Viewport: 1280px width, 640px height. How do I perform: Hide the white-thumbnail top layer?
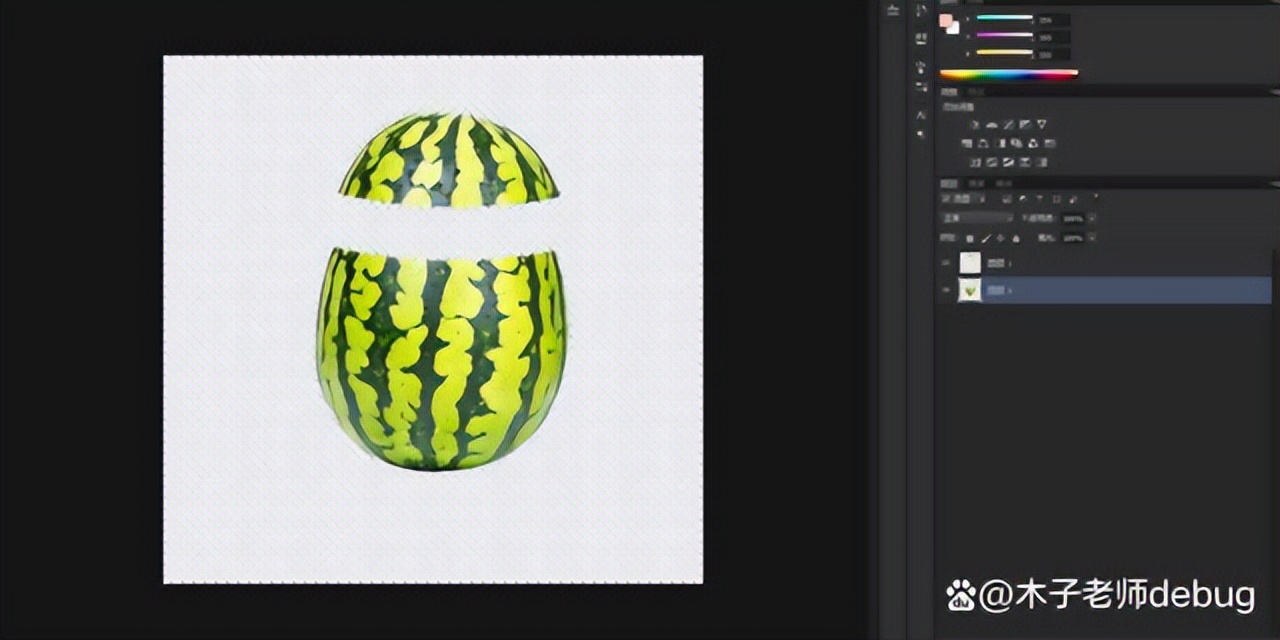point(946,263)
